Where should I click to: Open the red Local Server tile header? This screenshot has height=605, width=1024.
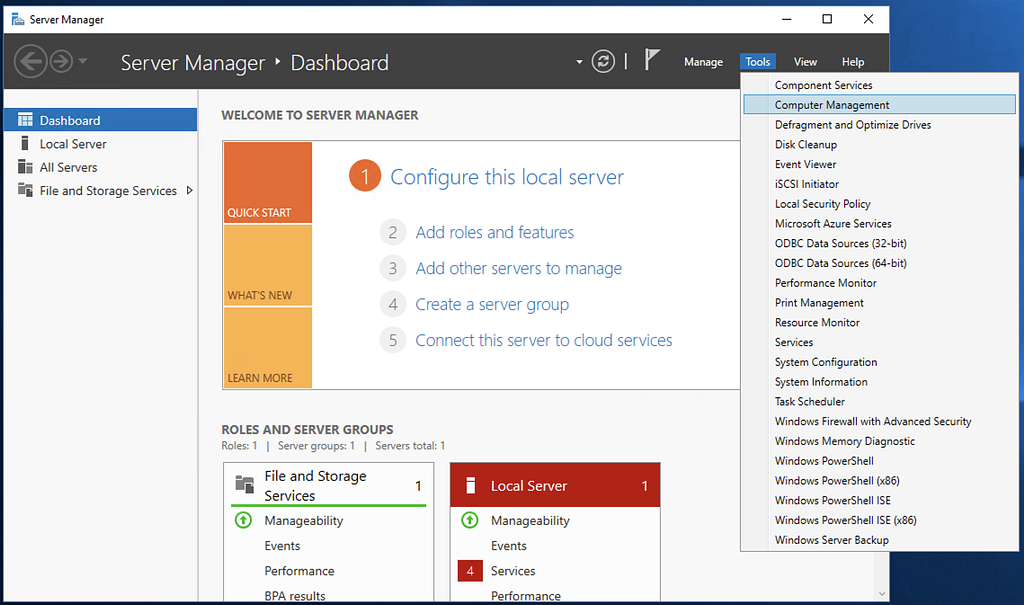[555, 485]
